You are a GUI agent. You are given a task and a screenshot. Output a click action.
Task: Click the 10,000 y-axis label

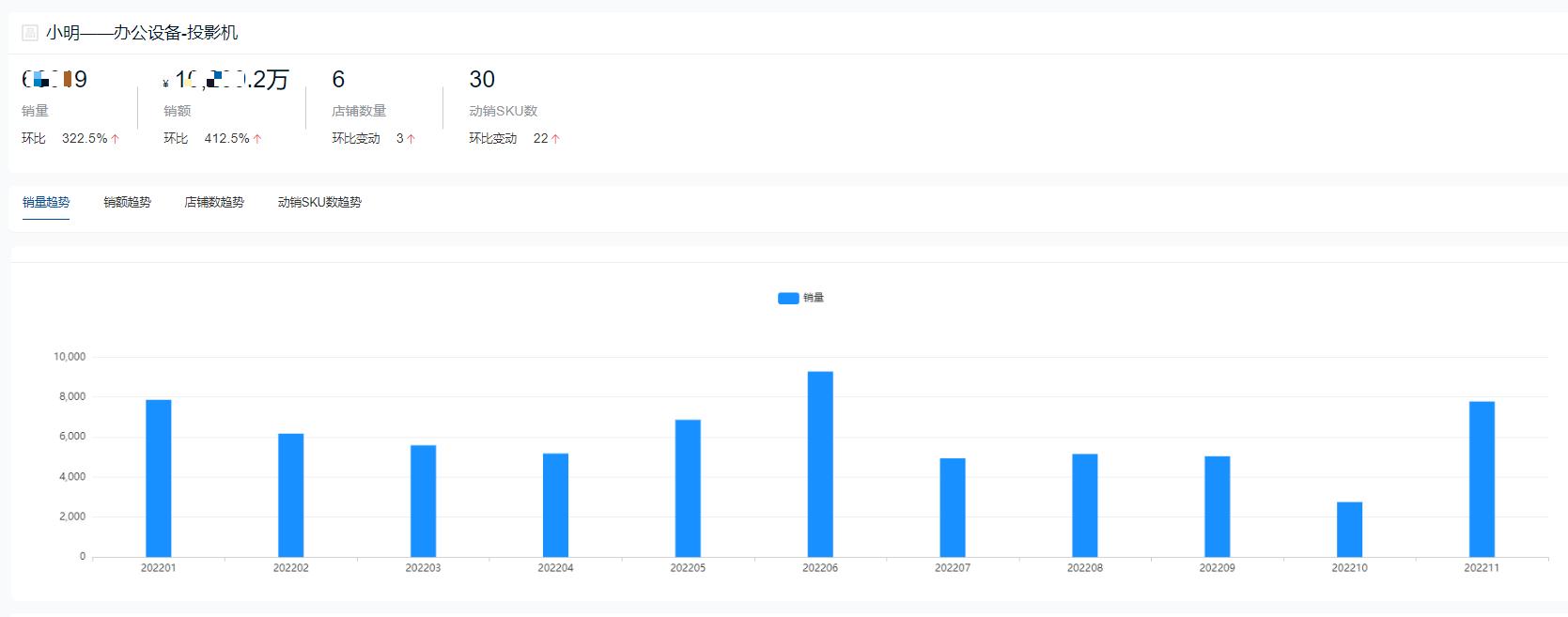[x=70, y=357]
